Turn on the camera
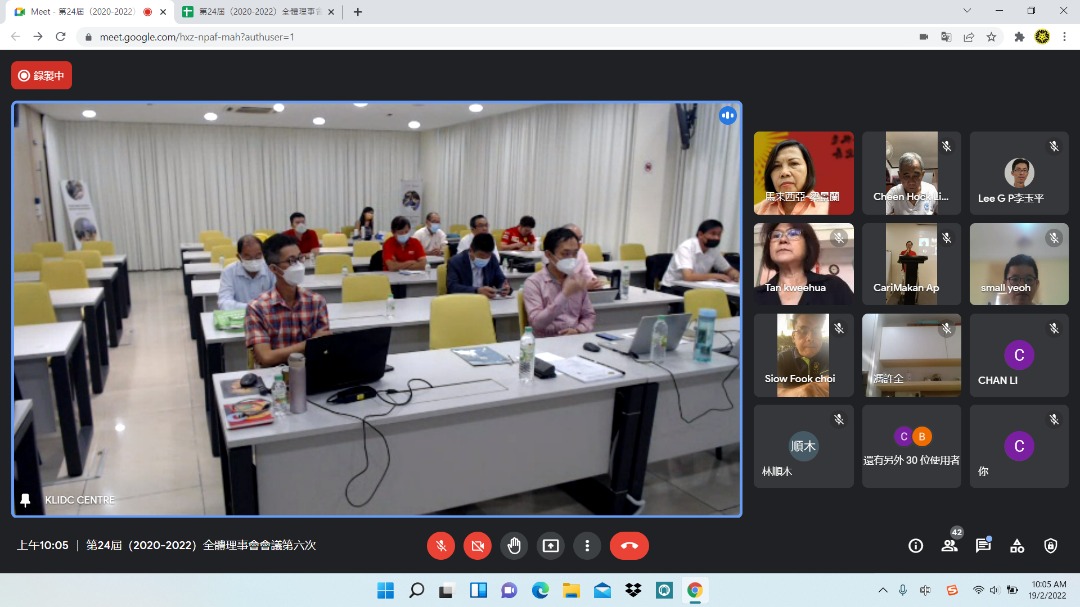 [477, 545]
